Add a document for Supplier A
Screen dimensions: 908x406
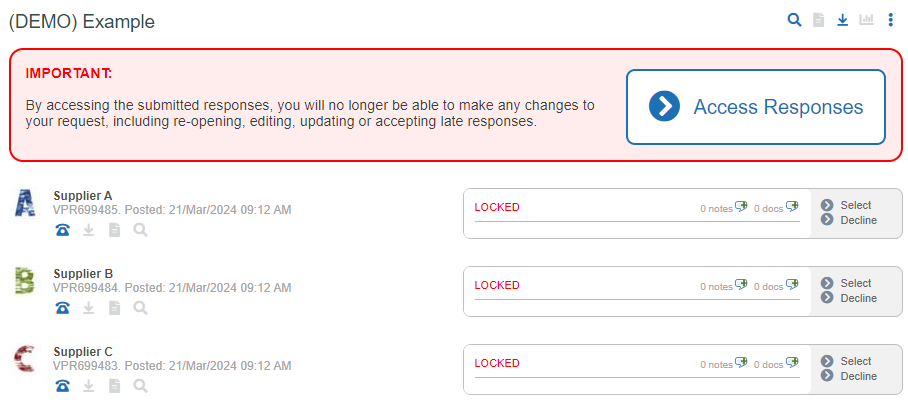pyautogui.click(x=792, y=206)
